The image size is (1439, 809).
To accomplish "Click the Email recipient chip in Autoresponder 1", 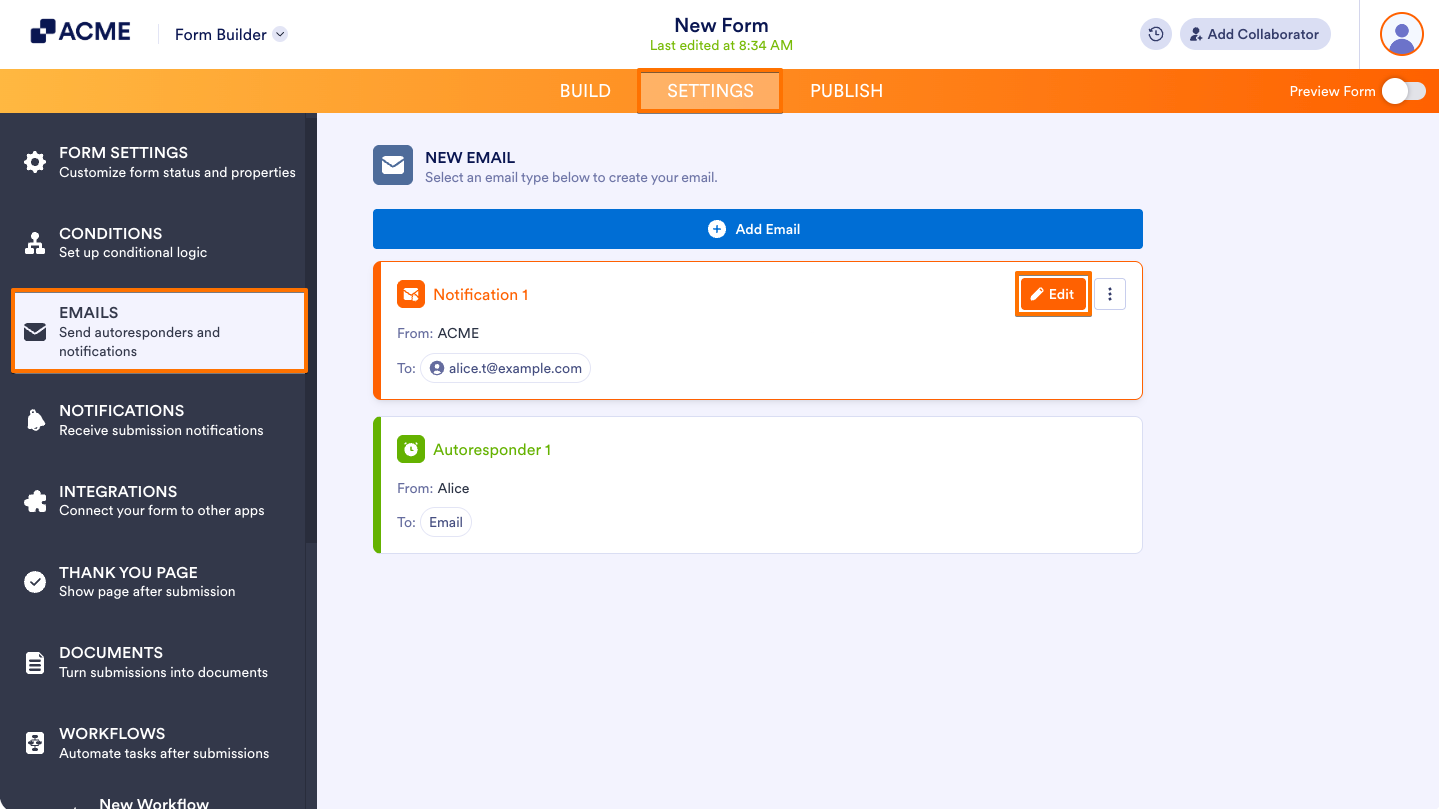I will 446,522.
